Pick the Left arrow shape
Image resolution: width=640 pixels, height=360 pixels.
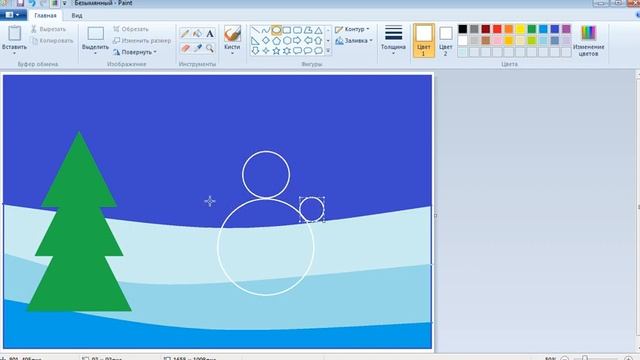(x=308, y=40)
